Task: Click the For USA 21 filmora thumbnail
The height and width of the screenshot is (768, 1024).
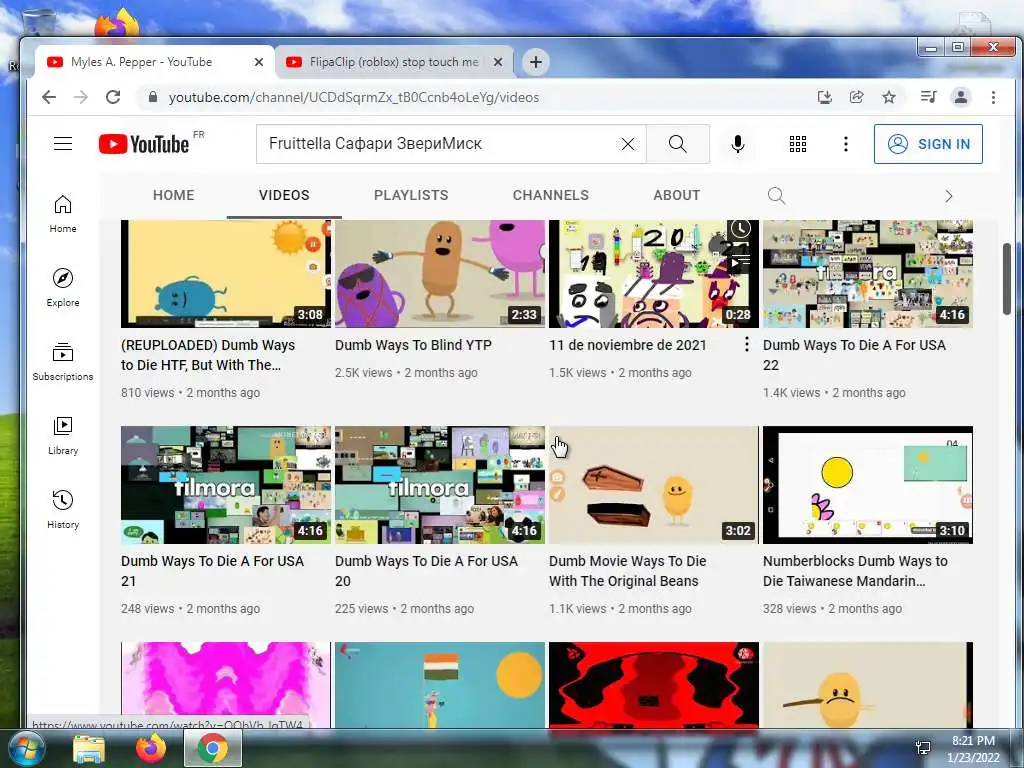Action: [x=226, y=485]
